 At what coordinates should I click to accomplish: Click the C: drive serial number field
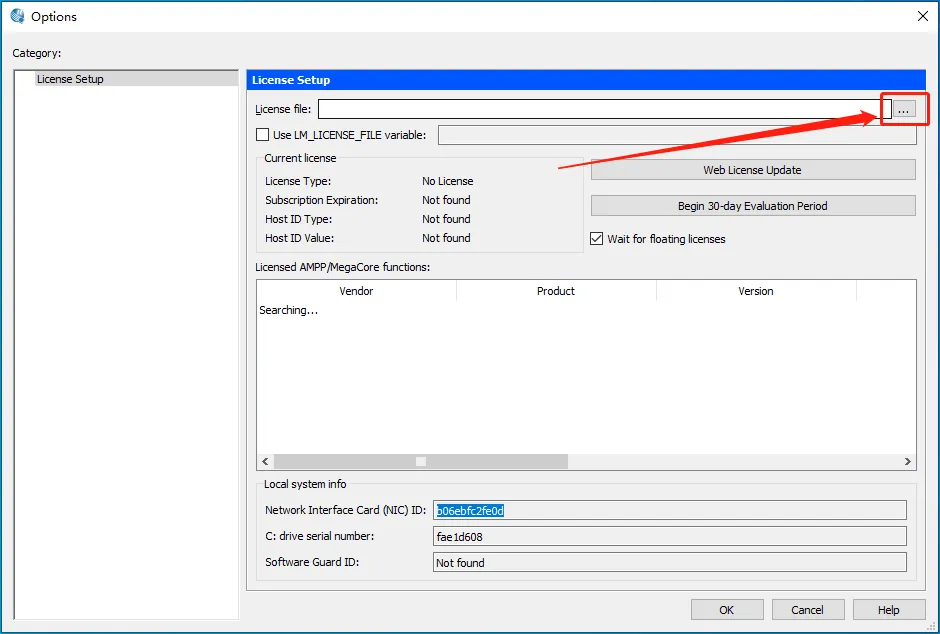670,536
